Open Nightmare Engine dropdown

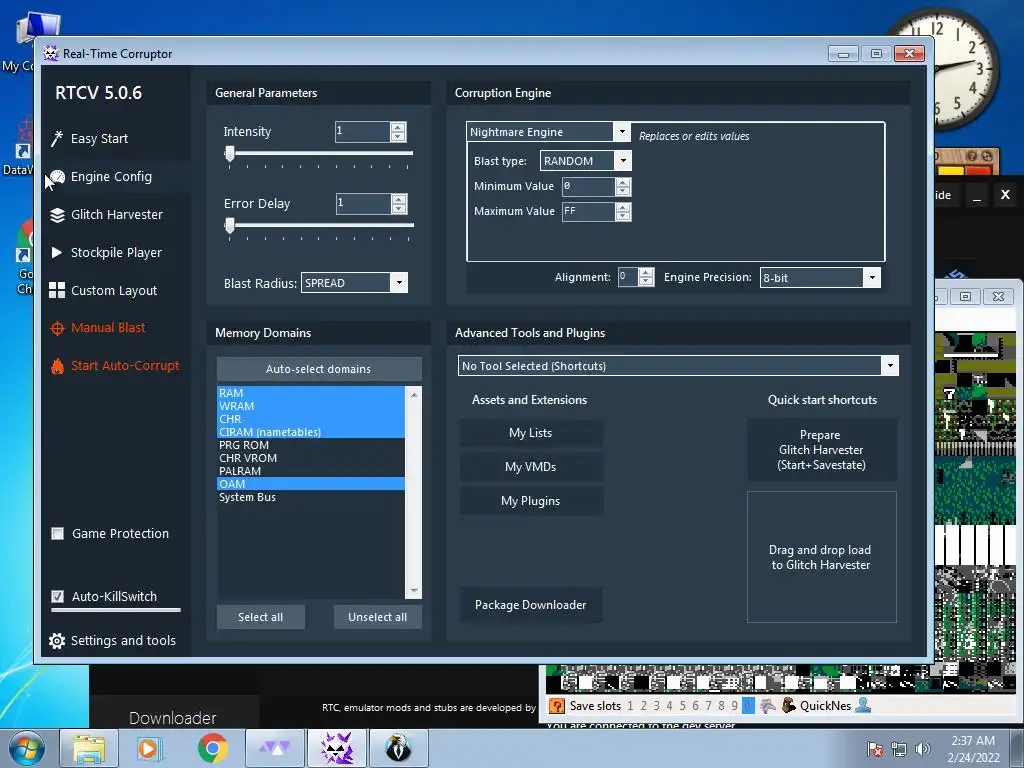tap(622, 132)
